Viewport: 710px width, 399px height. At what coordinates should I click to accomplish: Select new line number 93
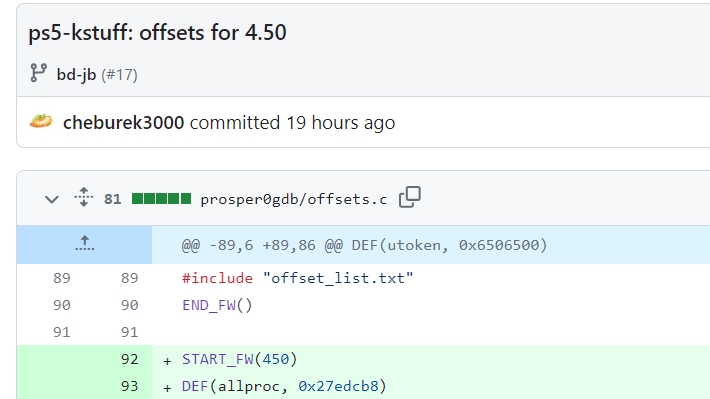pos(130,386)
